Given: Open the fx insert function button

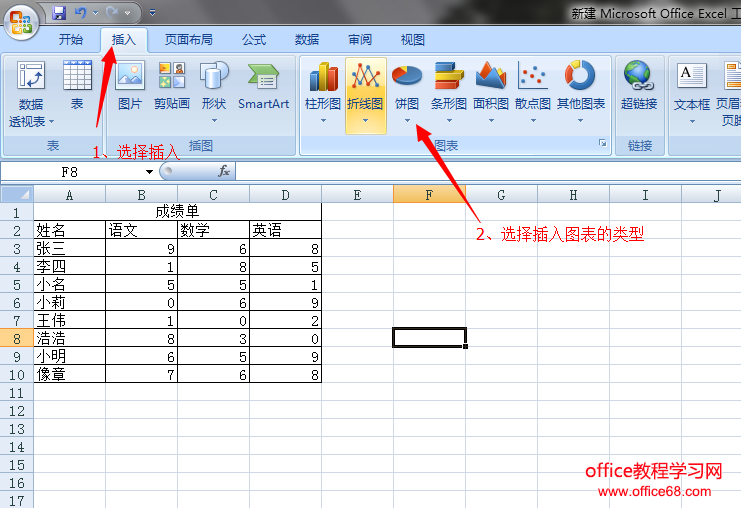Looking at the screenshot, I should pos(224,171).
